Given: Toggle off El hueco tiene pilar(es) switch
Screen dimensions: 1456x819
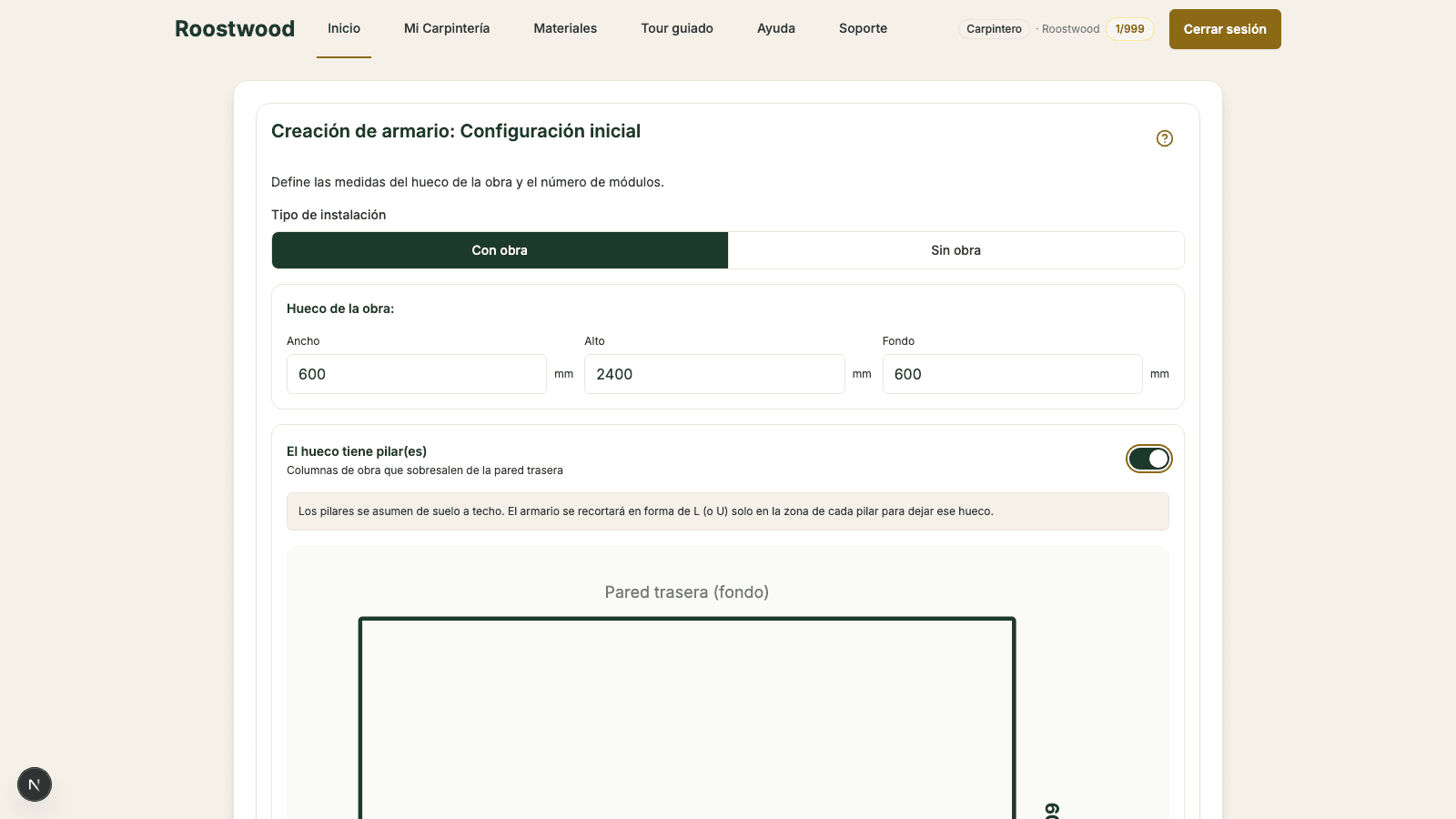Looking at the screenshot, I should [1148, 459].
